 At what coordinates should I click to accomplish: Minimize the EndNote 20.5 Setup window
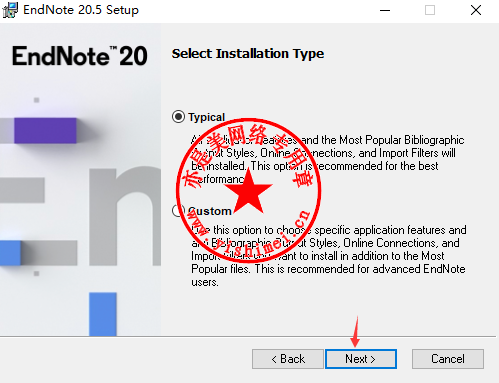coord(385,10)
